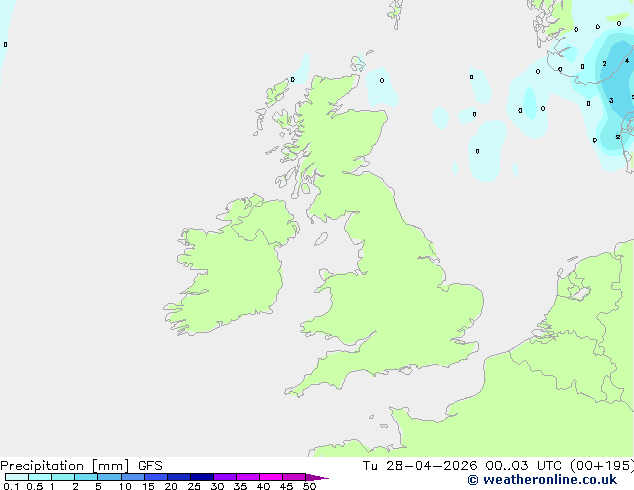The image size is (634, 490).
Task: Click the 15 to 20 mm legend swatch
Action: [x=155, y=477]
